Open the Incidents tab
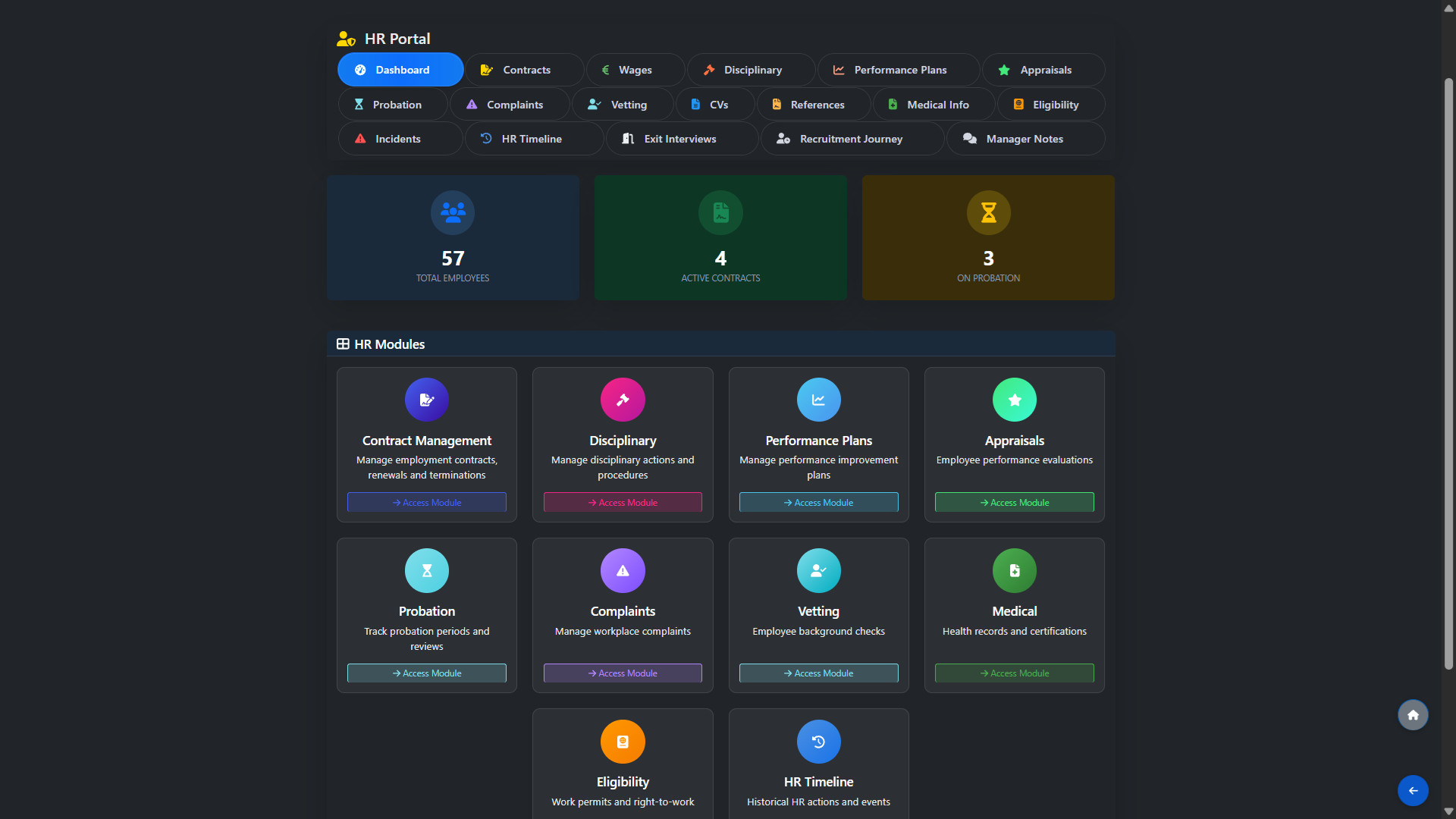The image size is (1456, 819). pyautogui.click(x=400, y=139)
